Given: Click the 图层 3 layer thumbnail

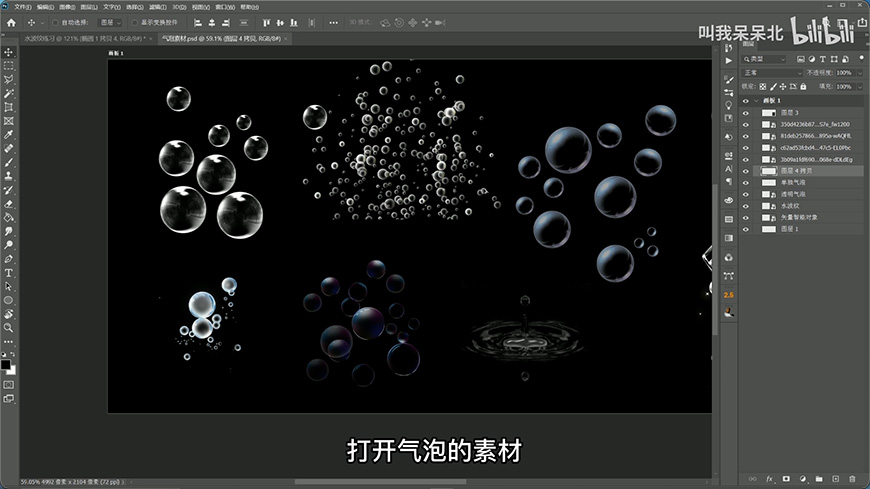Looking at the screenshot, I should [x=769, y=113].
